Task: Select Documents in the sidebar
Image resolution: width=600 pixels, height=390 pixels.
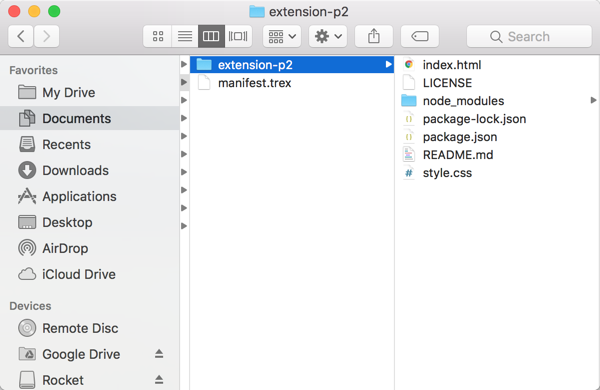Action: click(x=90, y=118)
